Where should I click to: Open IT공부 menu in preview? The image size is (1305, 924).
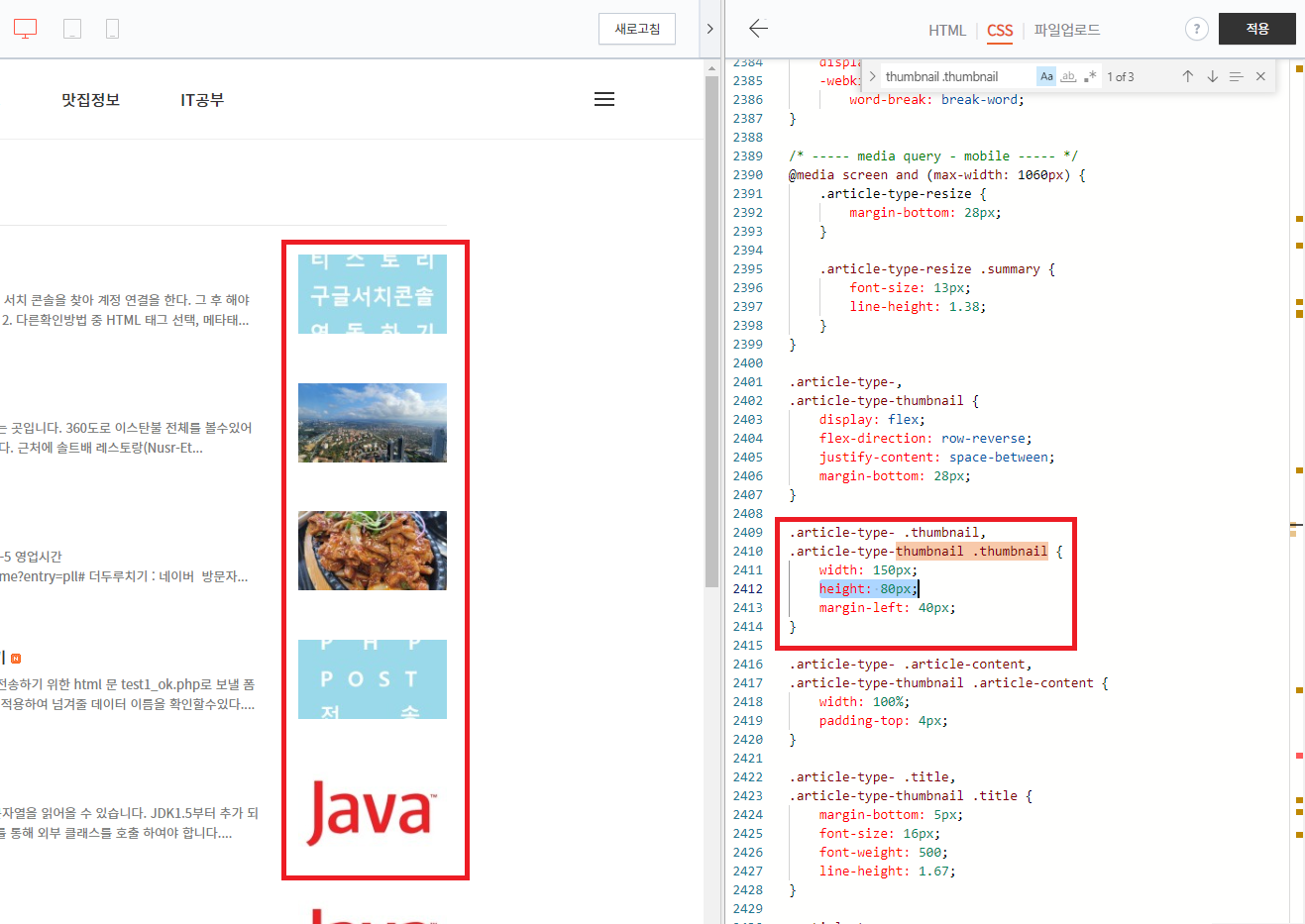pos(202,100)
